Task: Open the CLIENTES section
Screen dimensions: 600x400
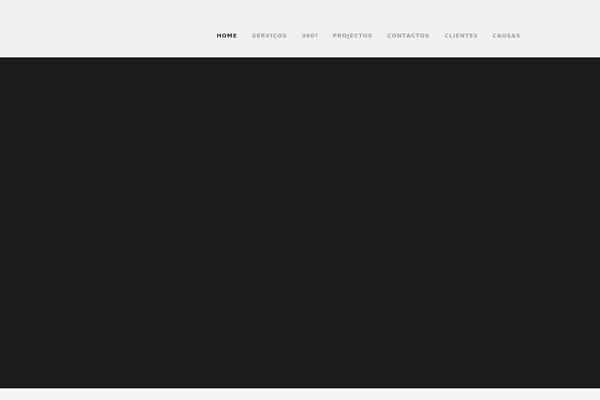Action: 461,36
